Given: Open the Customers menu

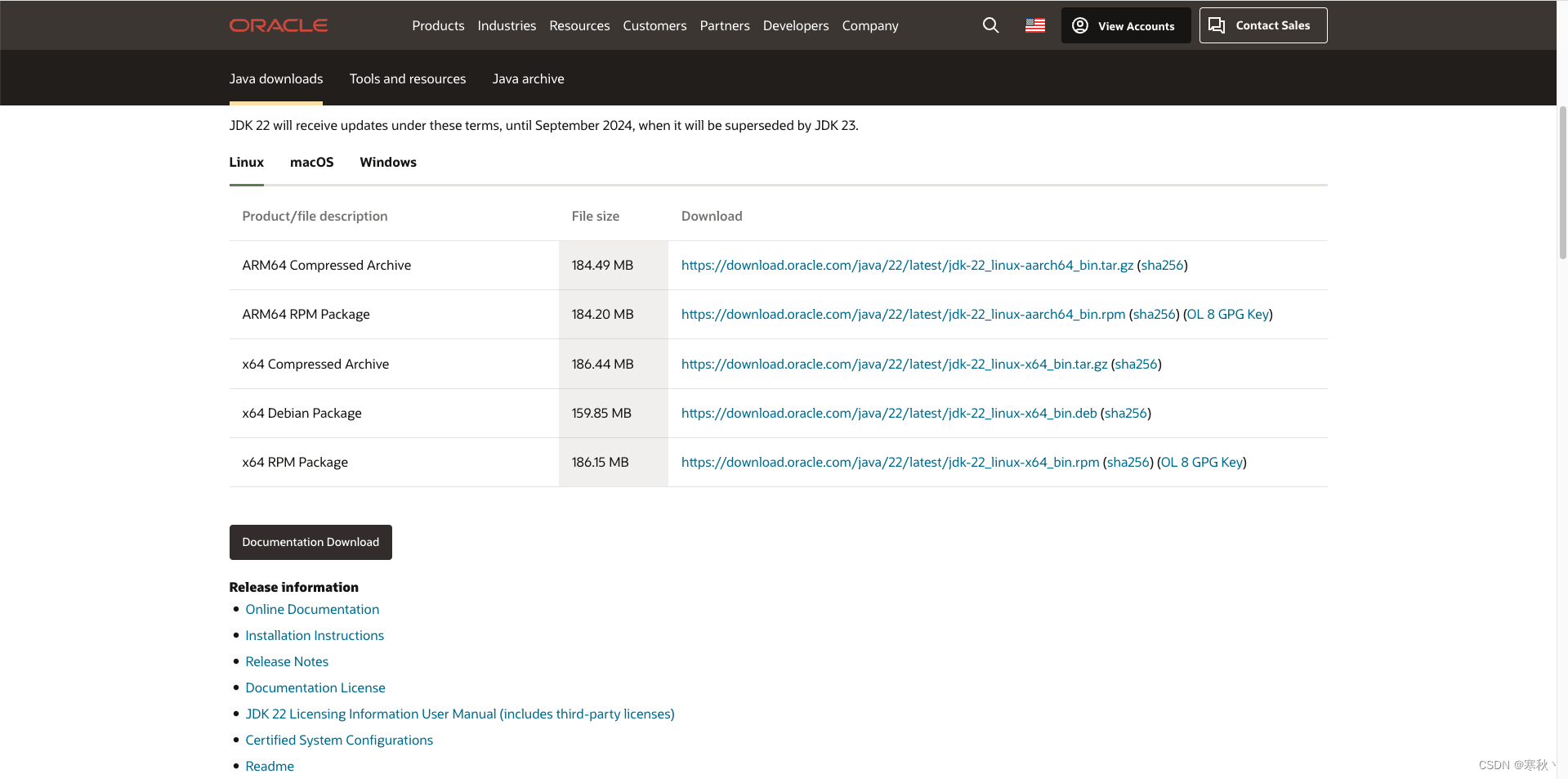Looking at the screenshot, I should 654,25.
